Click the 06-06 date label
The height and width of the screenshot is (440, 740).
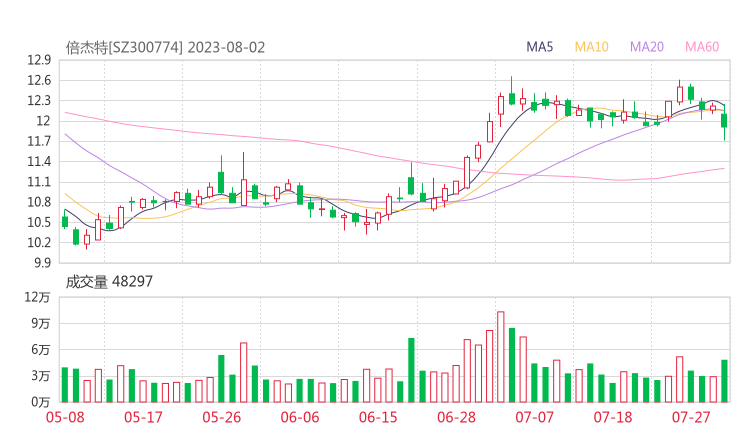[300, 417]
